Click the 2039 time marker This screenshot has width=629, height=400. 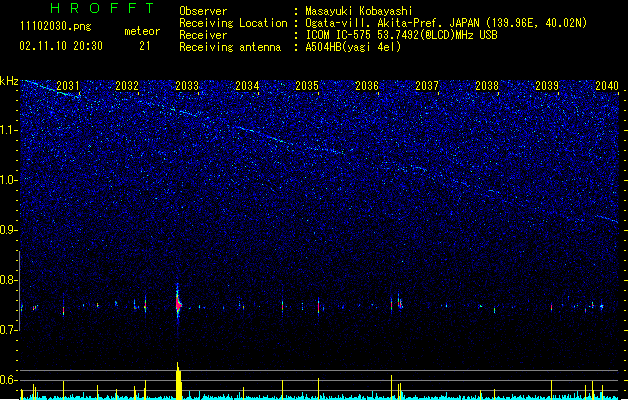547,86
